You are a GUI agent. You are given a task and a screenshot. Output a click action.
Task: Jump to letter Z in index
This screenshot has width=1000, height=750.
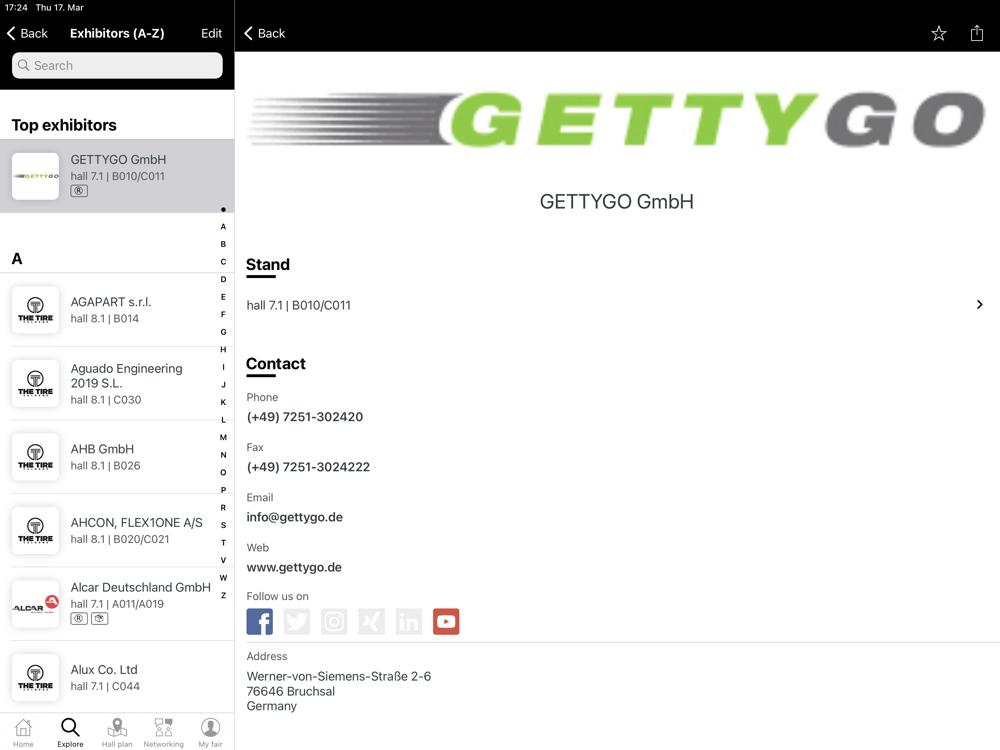(x=223, y=596)
